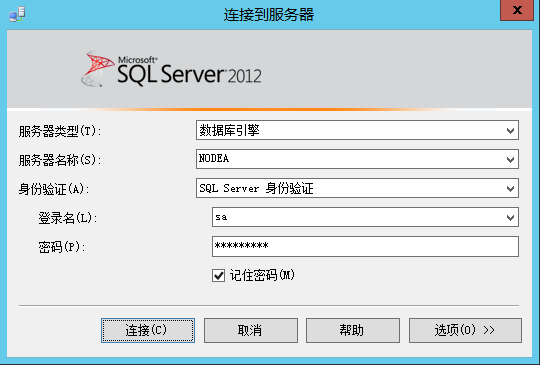Open the 服务器类型 dropdown arrow
The width and height of the screenshot is (540, 365).
510,131
